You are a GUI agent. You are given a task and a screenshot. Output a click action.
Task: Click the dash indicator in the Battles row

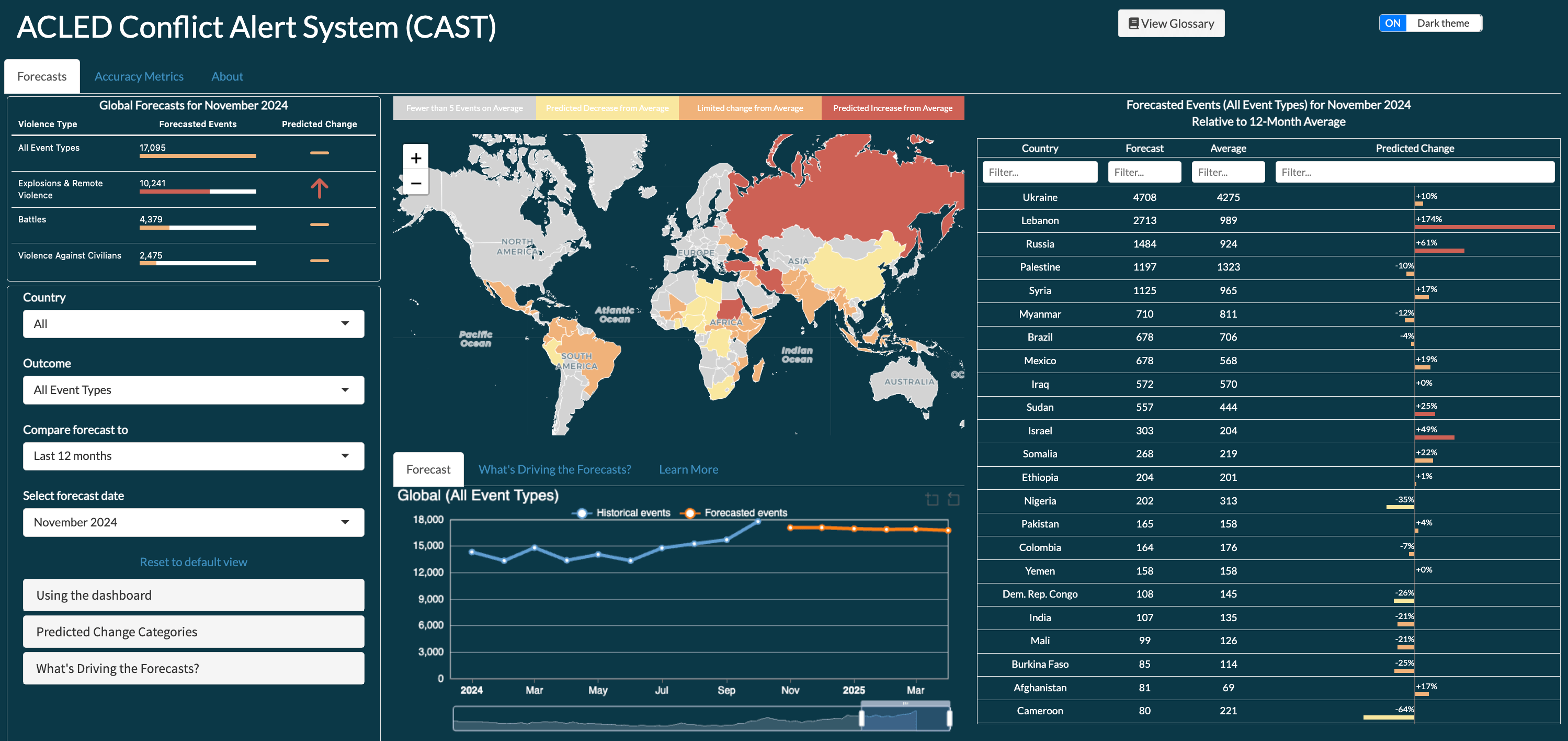(x=320, y=224)
